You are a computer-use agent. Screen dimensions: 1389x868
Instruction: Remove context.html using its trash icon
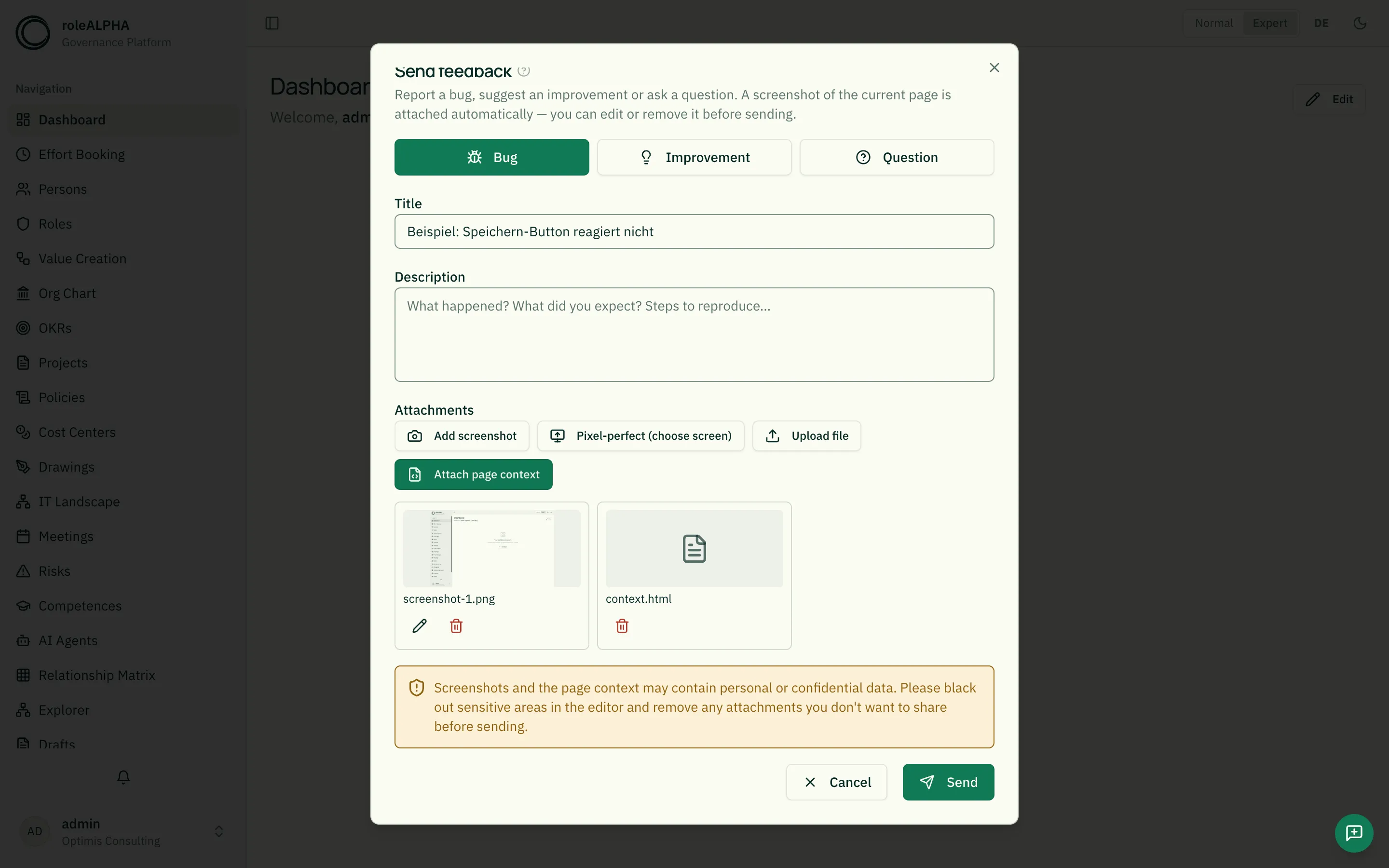[622, 626]
